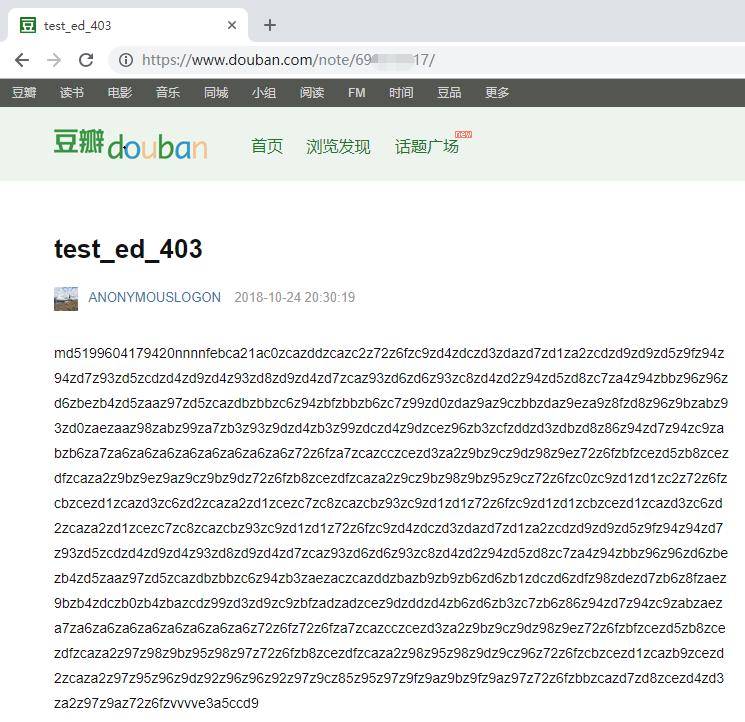
Task: Open the 小组 link
Action: [x=264, y=92]
